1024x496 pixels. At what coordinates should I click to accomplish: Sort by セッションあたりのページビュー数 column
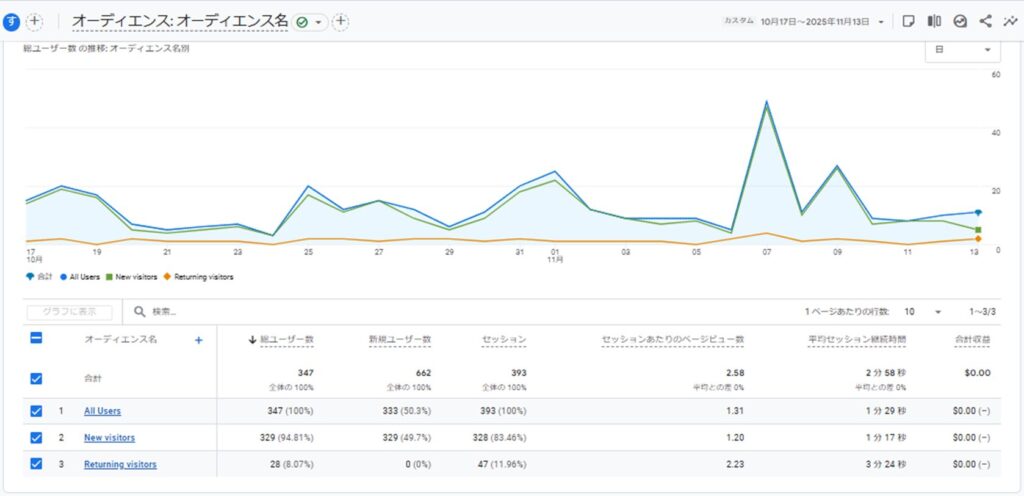673,339
